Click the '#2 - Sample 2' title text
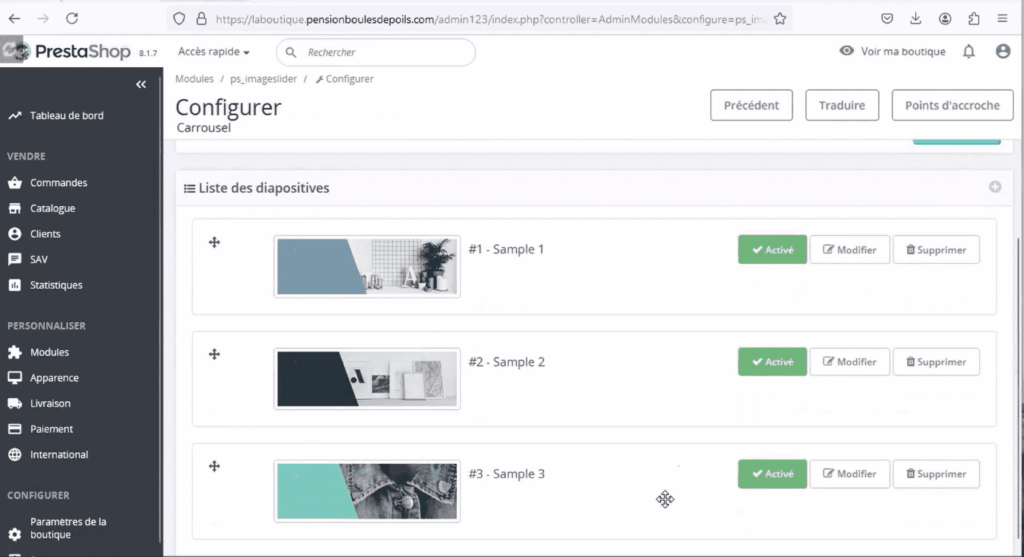 [x=506, y=362]
